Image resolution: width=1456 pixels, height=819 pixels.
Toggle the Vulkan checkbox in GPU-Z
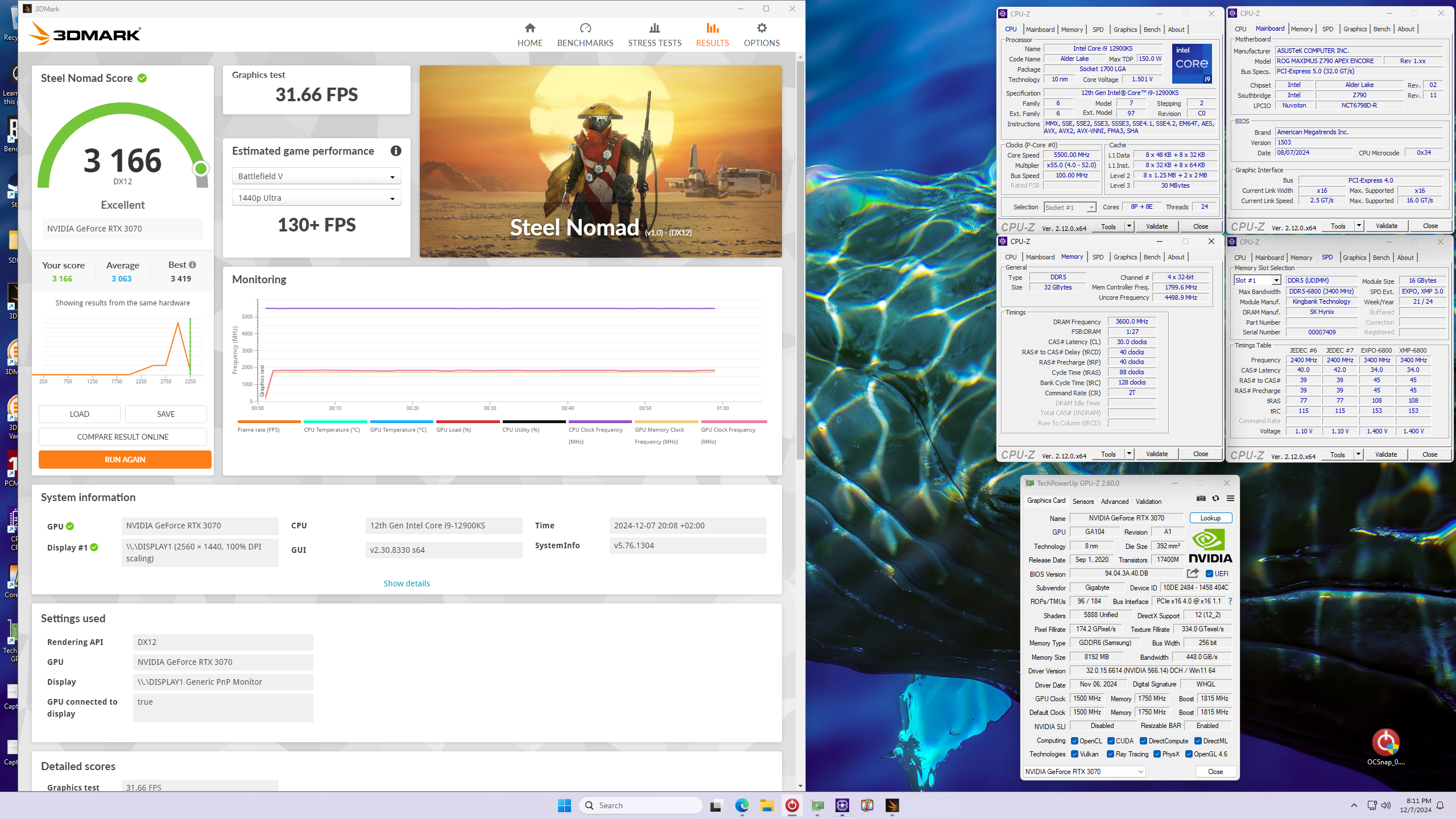(1074, 754)
